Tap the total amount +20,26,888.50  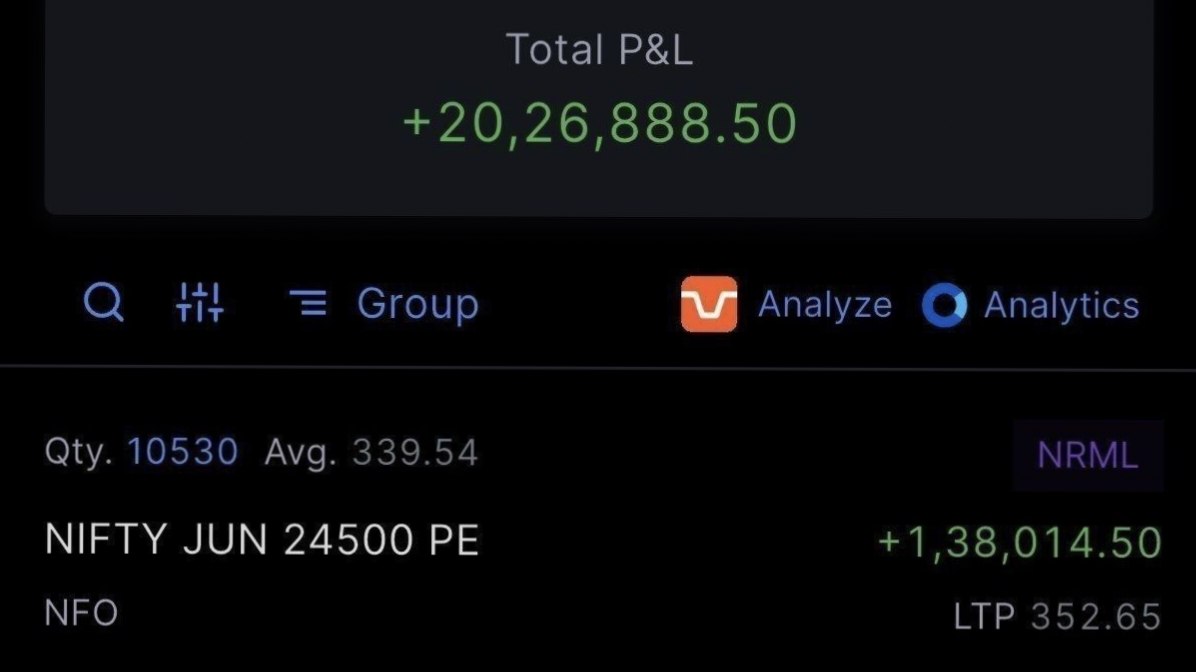600,124
